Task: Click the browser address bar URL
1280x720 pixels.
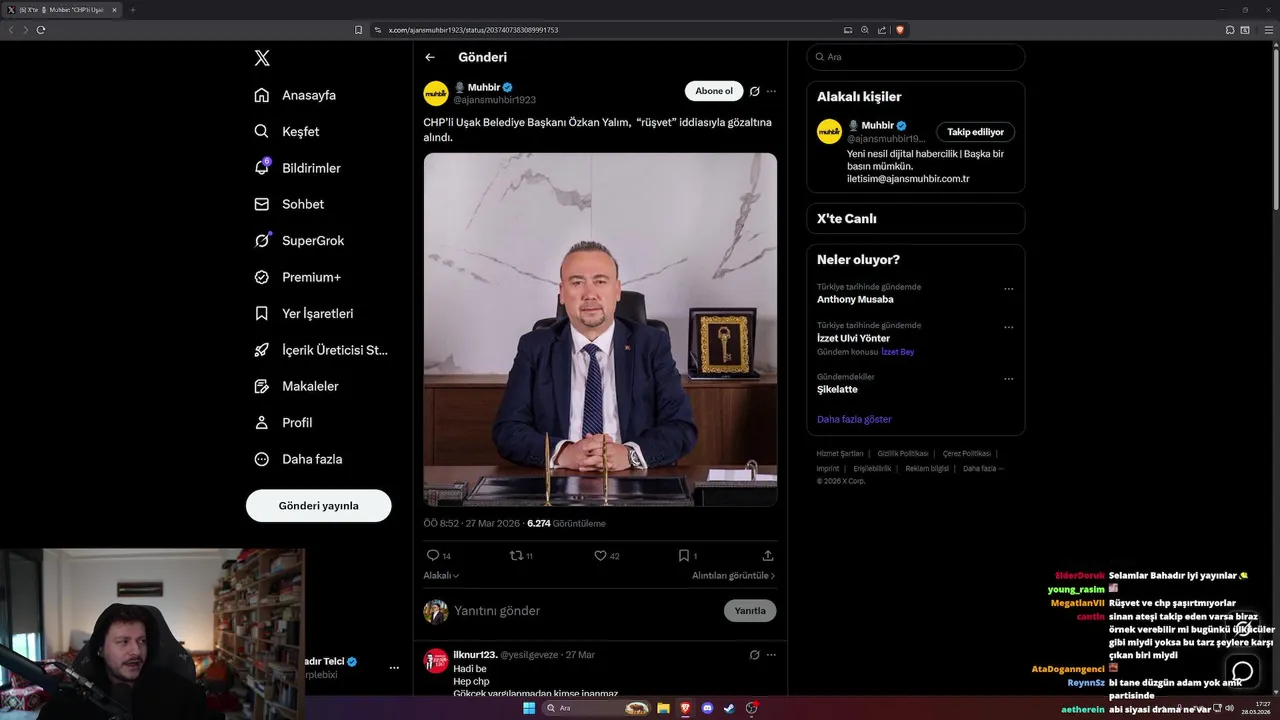Action: point(473,30)
